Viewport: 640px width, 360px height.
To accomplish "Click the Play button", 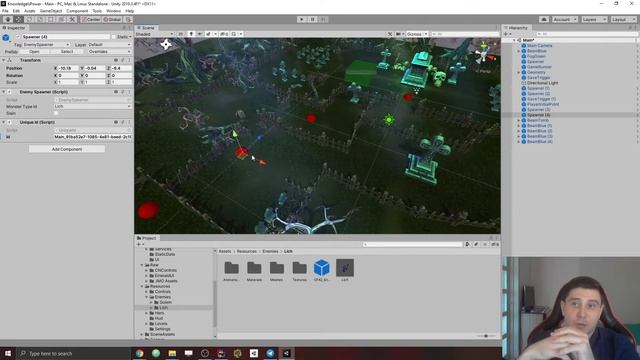I will 302,19.
